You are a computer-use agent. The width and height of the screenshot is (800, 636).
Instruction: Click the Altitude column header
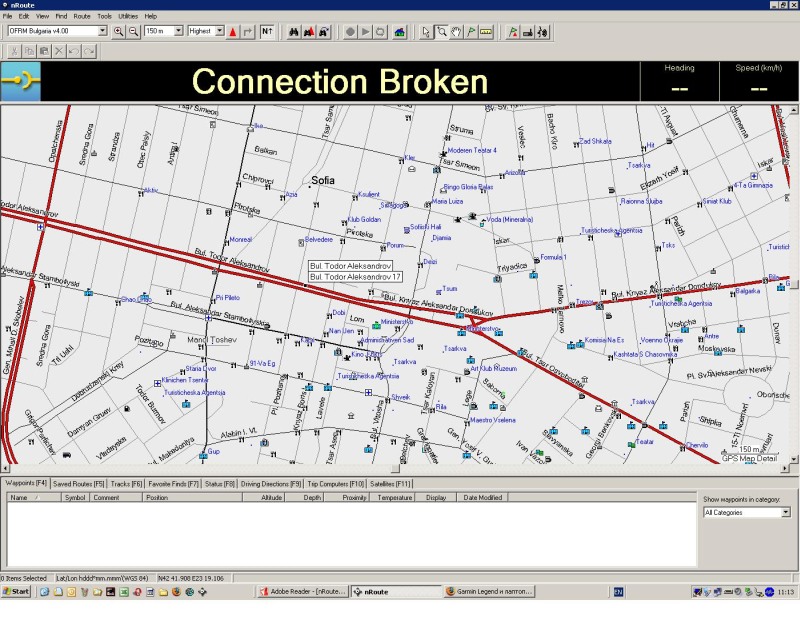pyautogui.click(x=263, y=497)
